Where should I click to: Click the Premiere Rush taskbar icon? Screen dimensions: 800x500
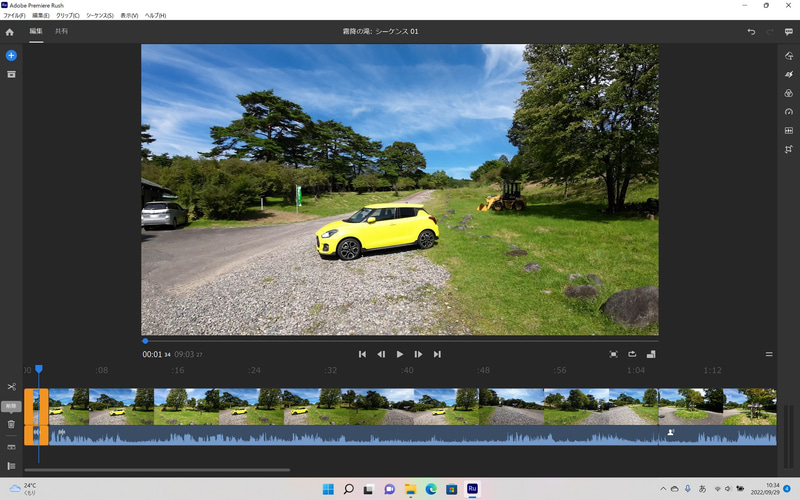(x=472, y=489)
